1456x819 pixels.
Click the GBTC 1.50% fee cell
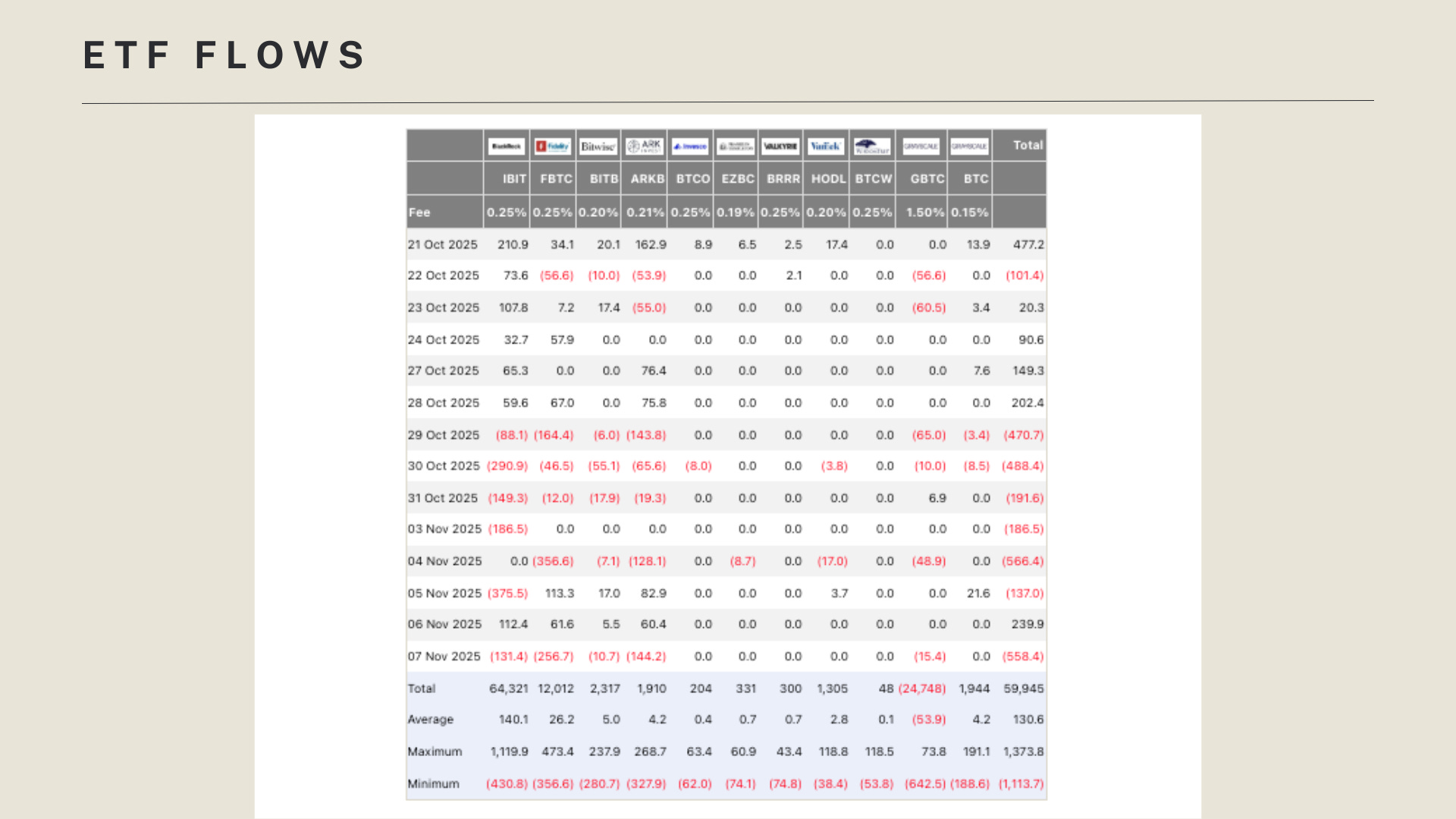coord(925,212)
